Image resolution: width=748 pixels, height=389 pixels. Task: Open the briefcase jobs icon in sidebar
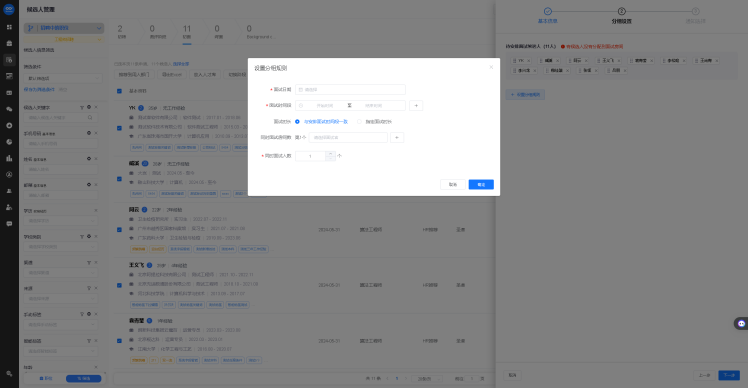point(9,43)
